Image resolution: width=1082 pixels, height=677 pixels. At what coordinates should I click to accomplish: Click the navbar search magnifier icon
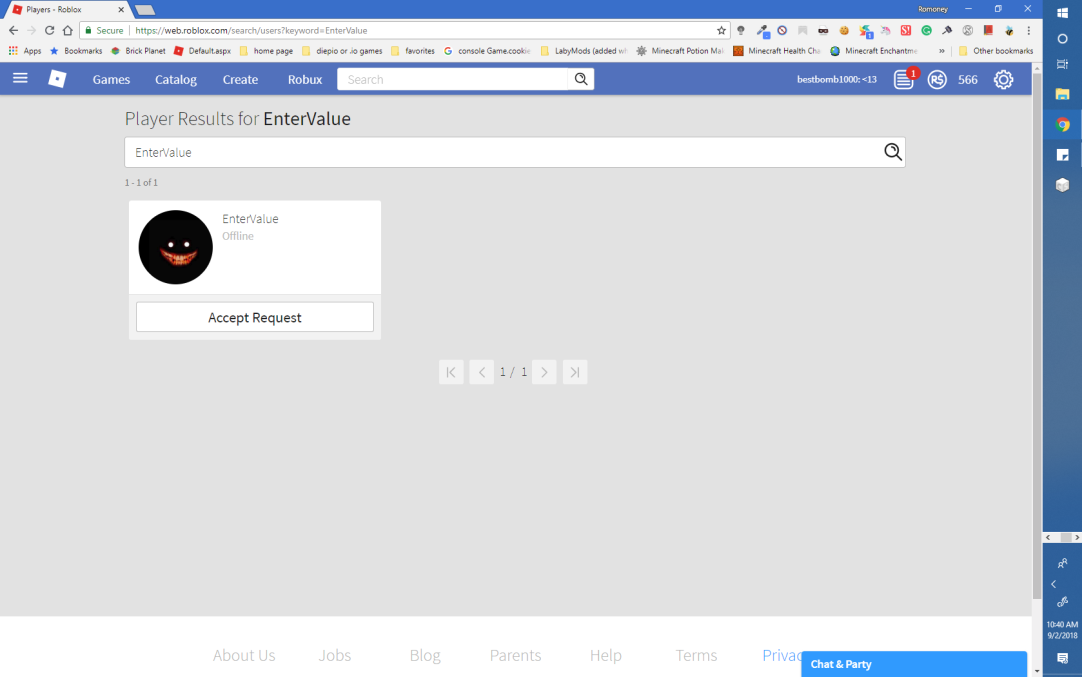pyautogui.click(x=581, y=79)
